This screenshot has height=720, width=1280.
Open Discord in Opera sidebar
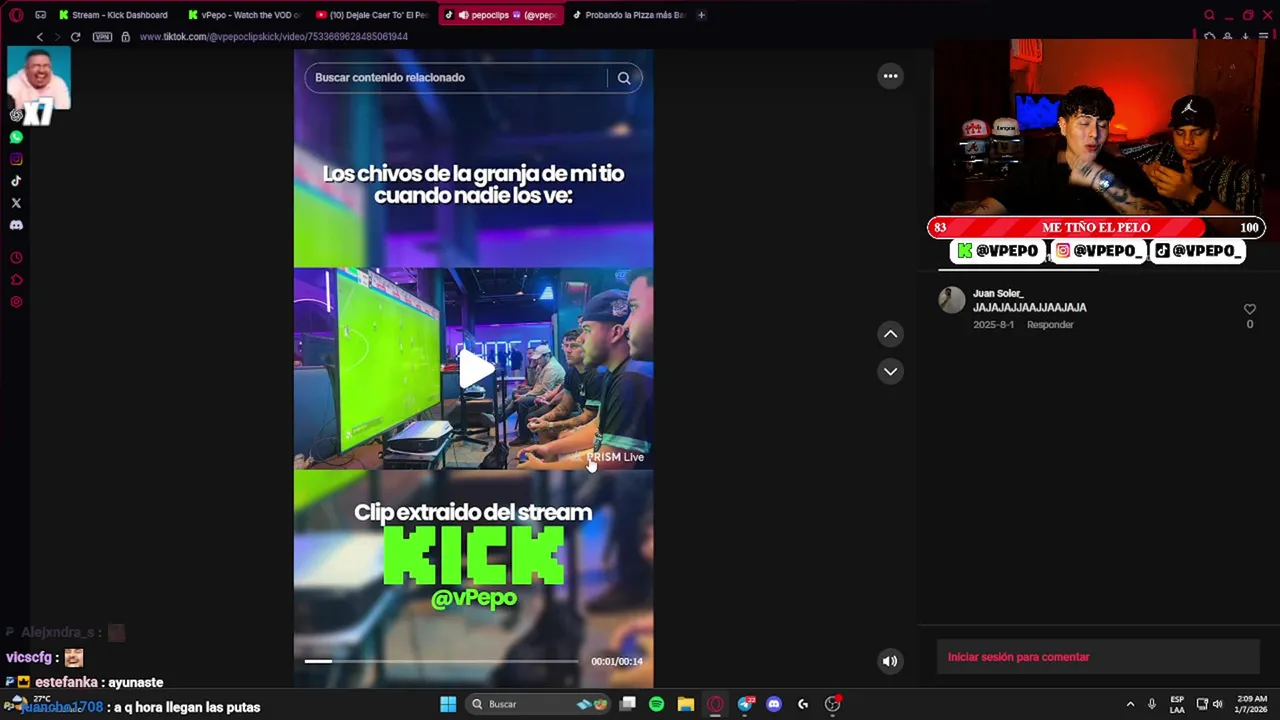[x=16, y=225]
